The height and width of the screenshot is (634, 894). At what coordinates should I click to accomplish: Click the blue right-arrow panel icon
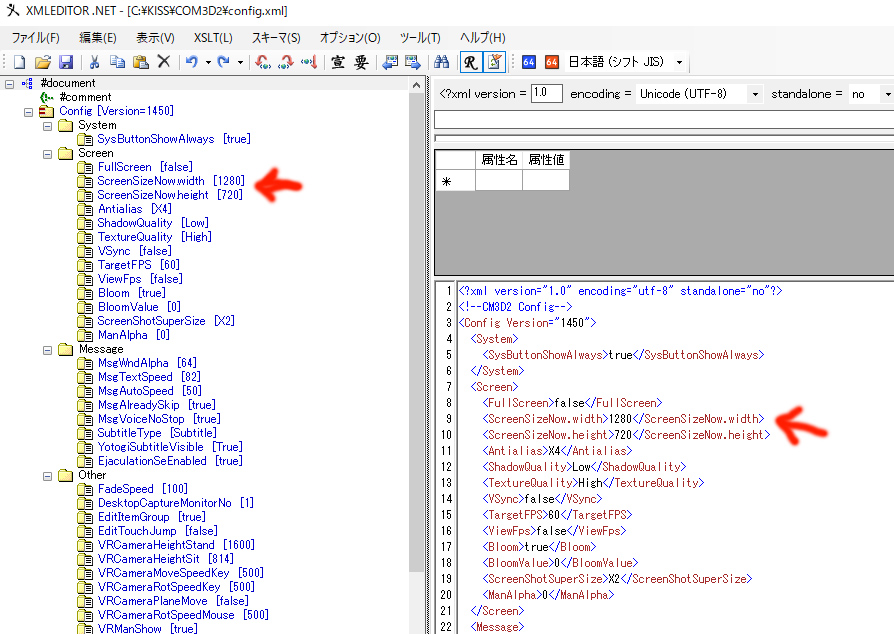pyautogui.click(x=413, y=62)
